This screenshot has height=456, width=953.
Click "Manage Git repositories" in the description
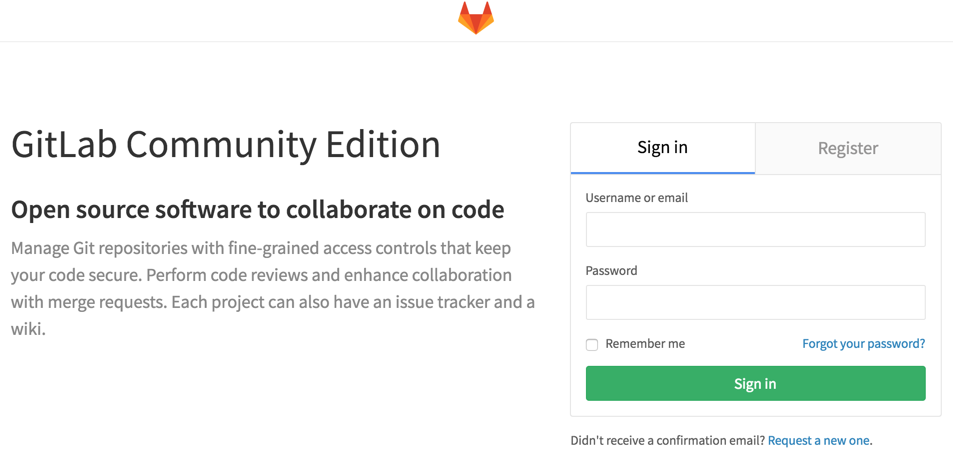[106, 248]
